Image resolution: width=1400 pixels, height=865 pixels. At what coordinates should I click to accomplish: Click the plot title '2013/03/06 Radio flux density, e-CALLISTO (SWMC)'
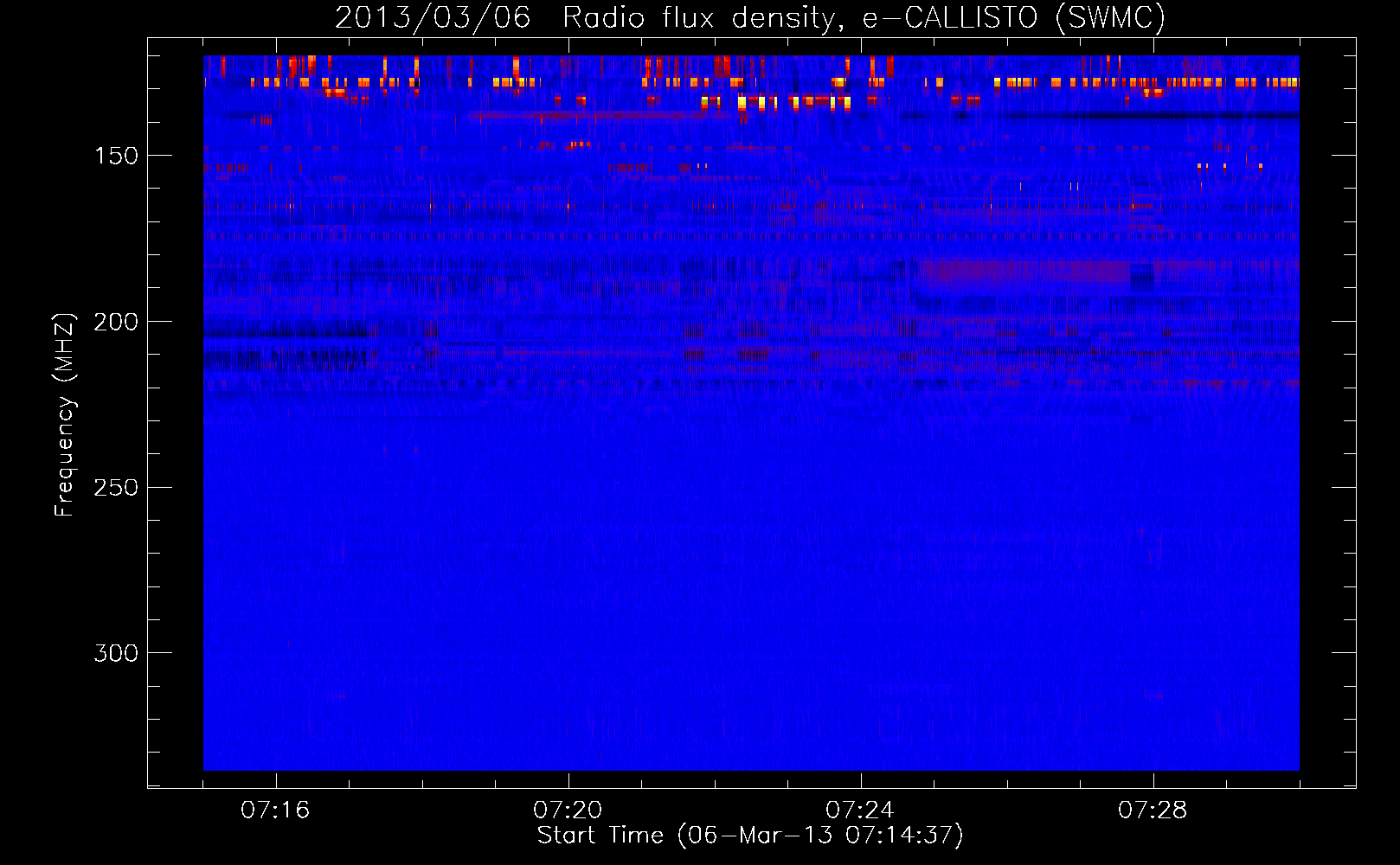(750, 17)
